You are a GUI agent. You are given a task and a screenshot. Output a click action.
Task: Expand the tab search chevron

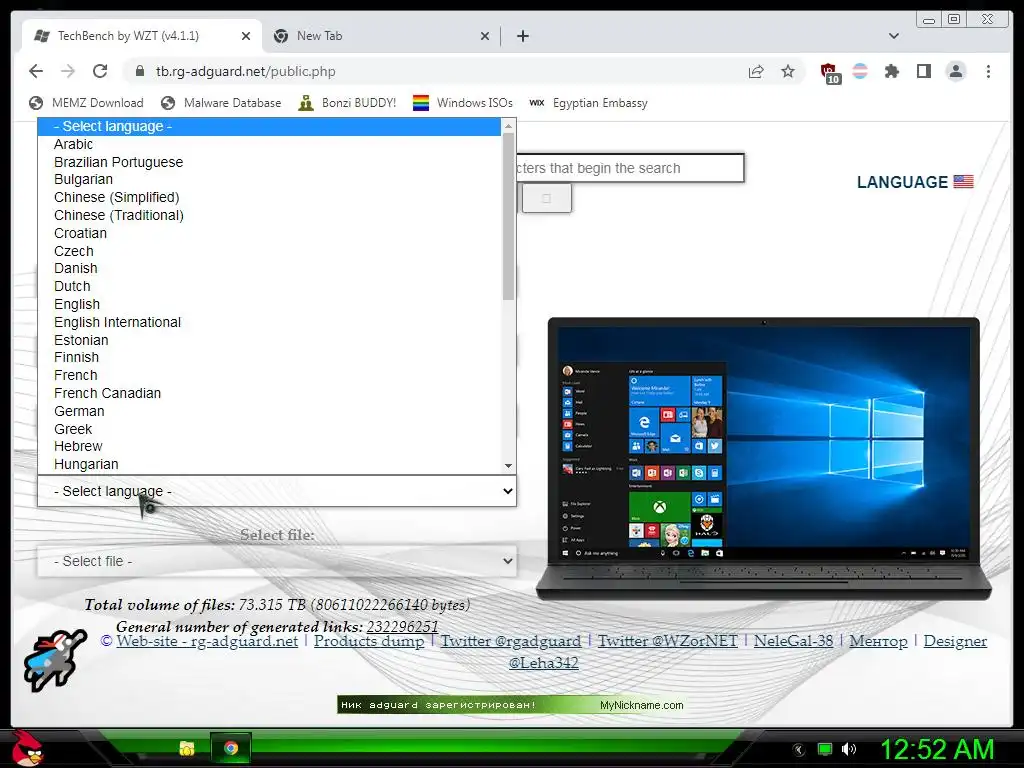point(893,36)
